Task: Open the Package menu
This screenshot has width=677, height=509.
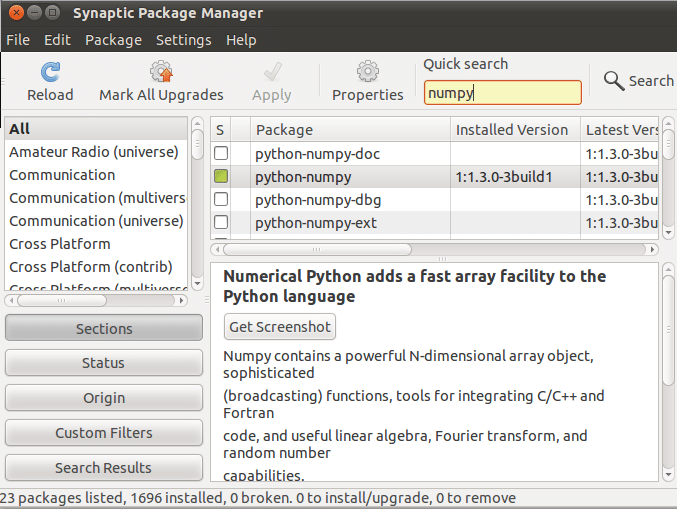Action: pyautogui.click(x=113, y=40)
